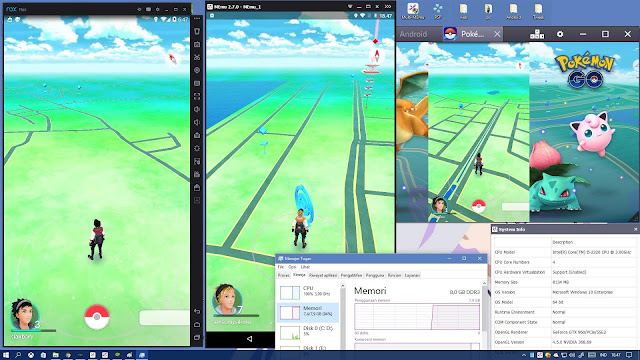The height and width of the screenshot is (360, 640).
Task: Open BlueStacks keyboard mapping icon
Action: point(537,34)
